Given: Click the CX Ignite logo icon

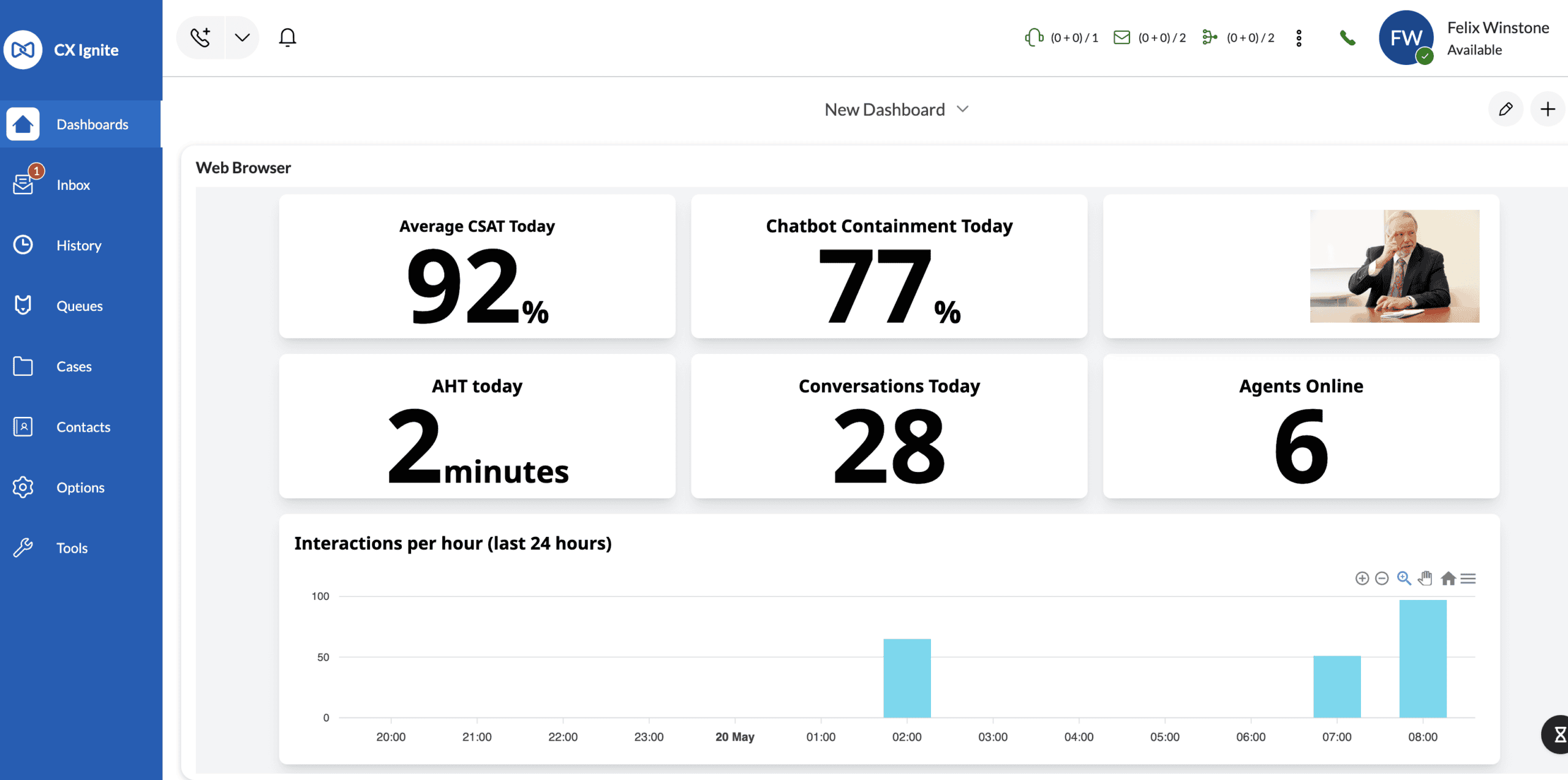Looking at the screenshot, I should click(23, 50).
